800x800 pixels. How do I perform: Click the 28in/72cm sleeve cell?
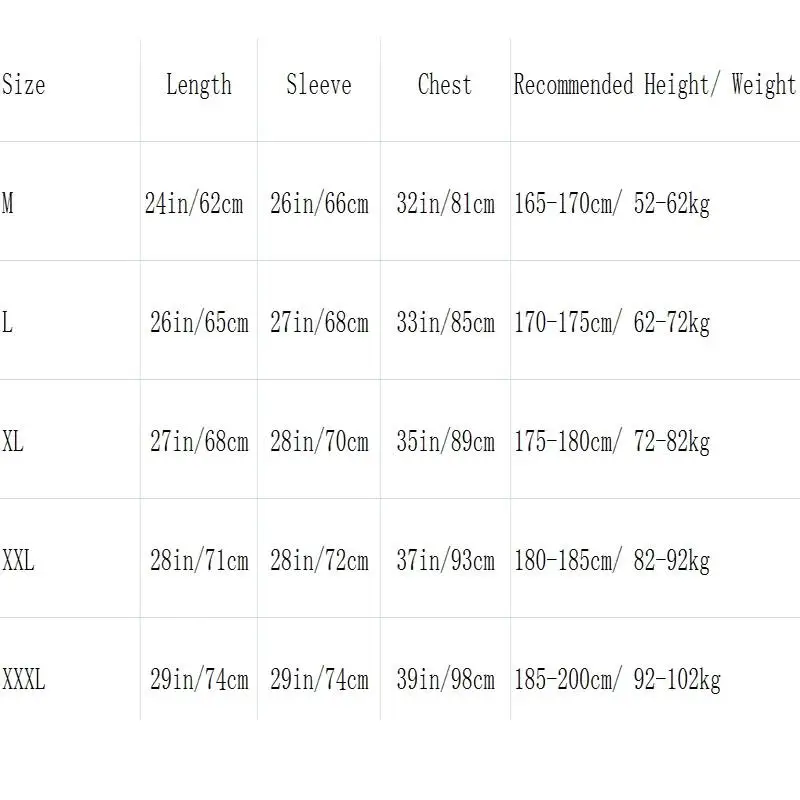click(319, 561)
